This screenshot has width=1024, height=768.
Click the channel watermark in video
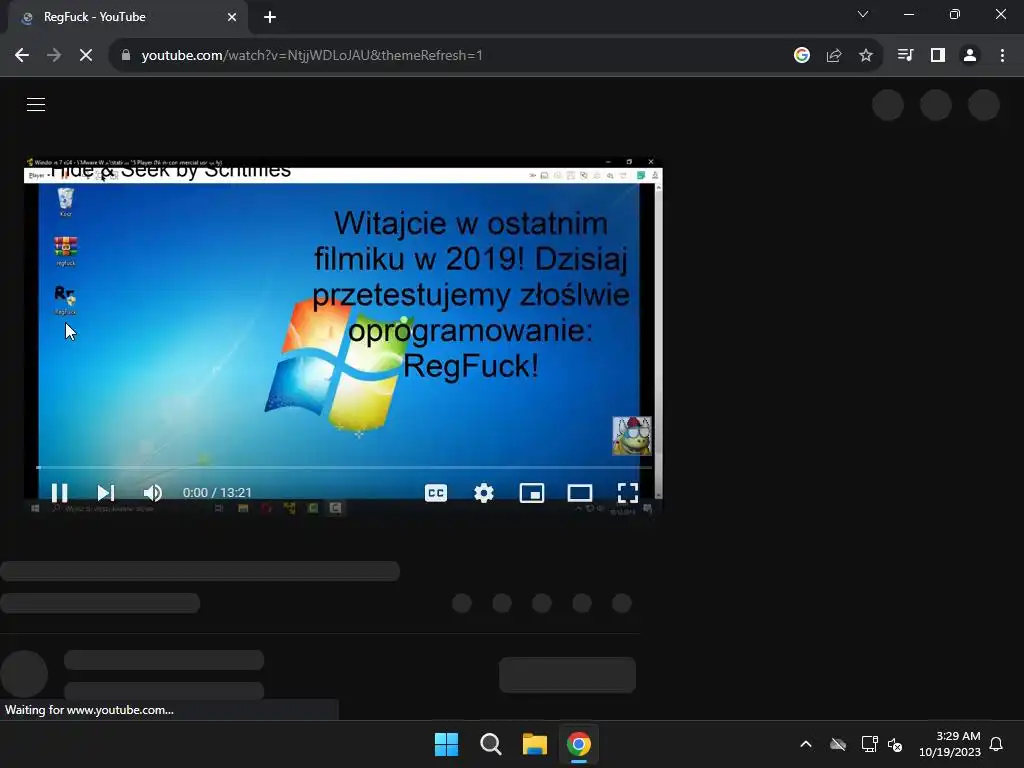[x=632, y=436]
